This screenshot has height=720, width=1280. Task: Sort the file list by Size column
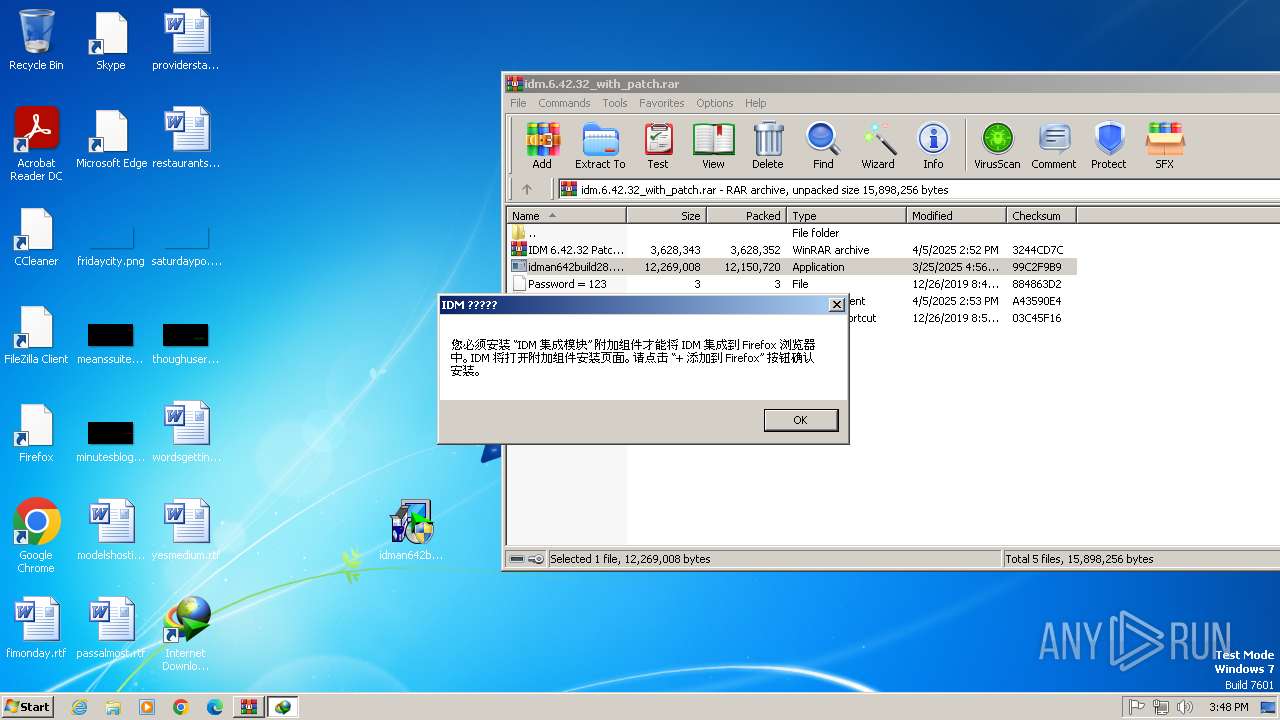(x=666, y=216)
